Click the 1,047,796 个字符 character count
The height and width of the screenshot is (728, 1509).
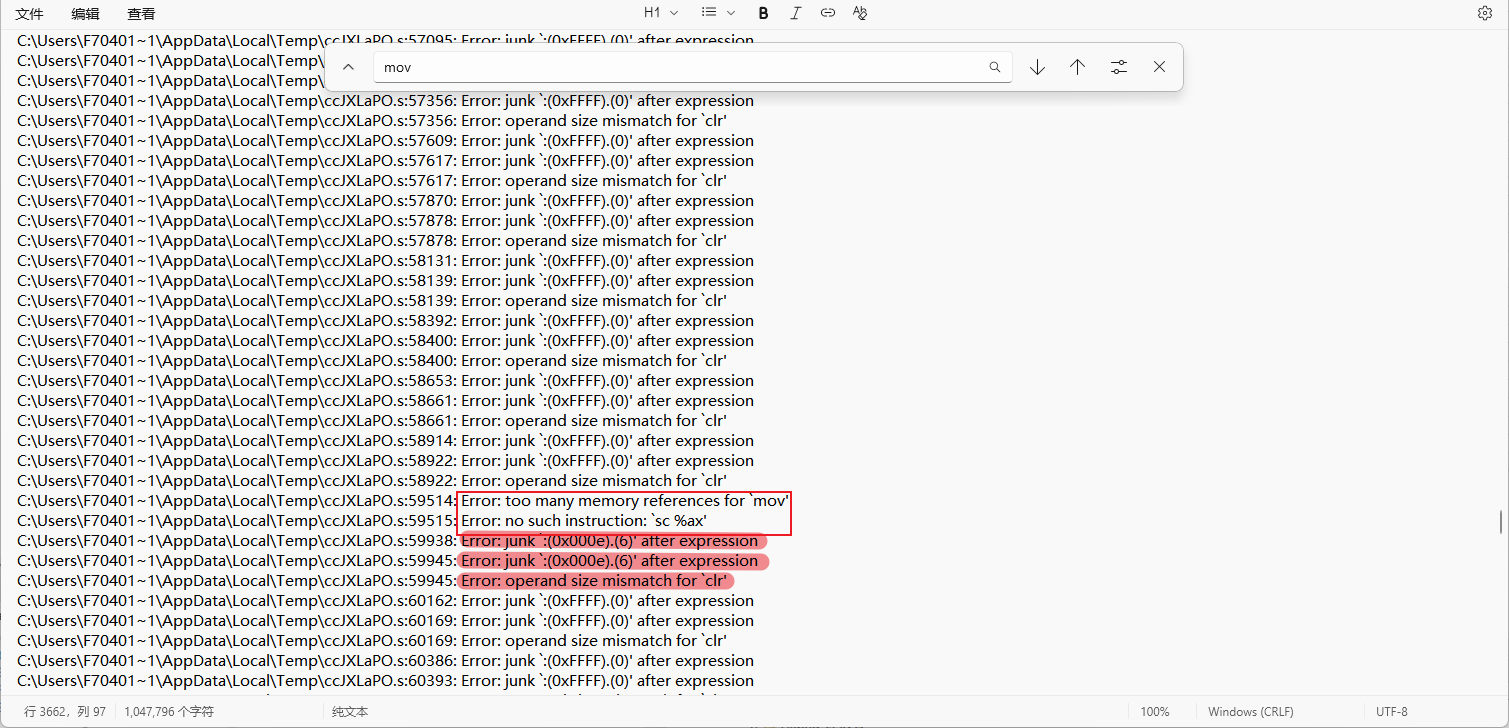pos(169,712)
